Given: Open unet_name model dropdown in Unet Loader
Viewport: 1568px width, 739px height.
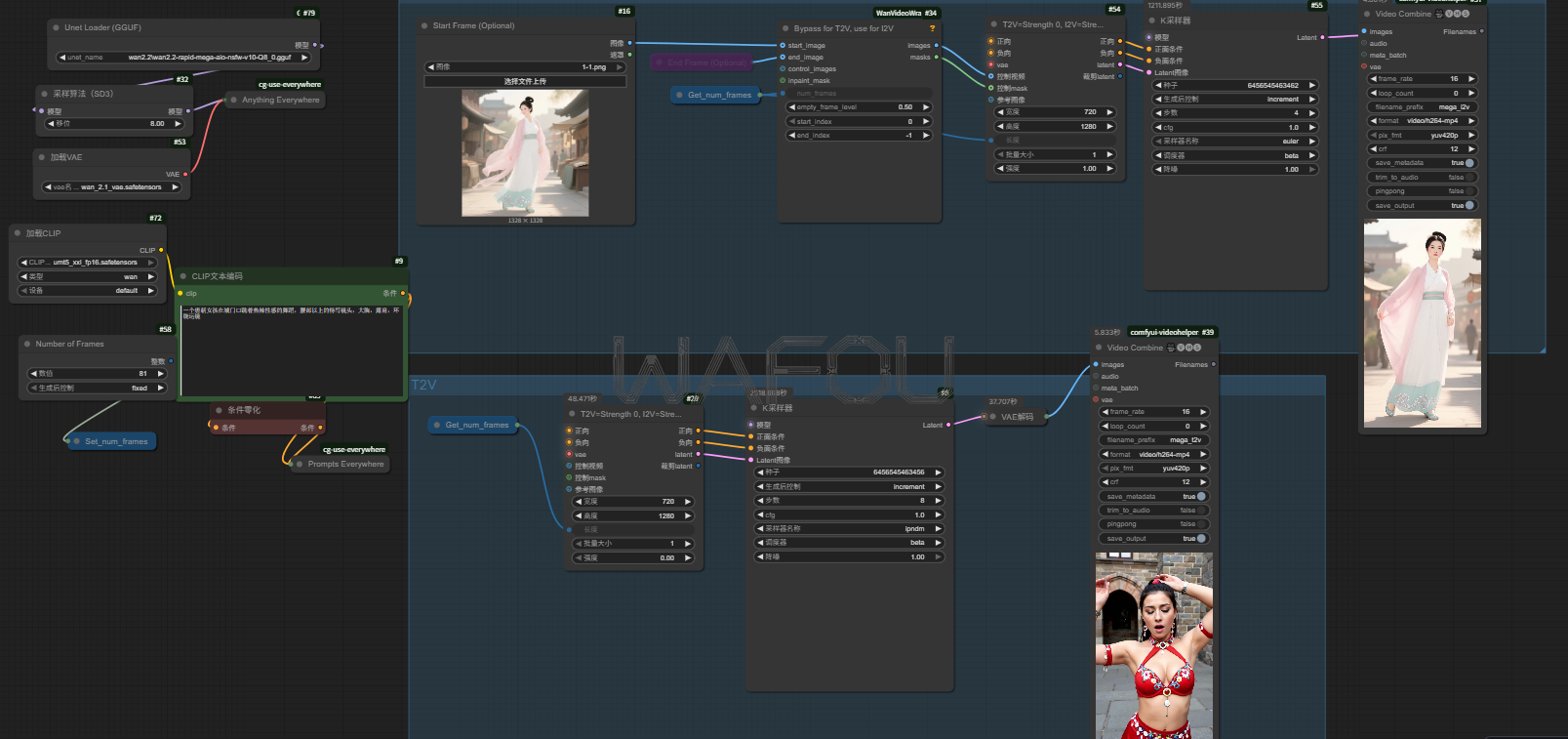Looking at the screenshot, I should coord(183,58).
